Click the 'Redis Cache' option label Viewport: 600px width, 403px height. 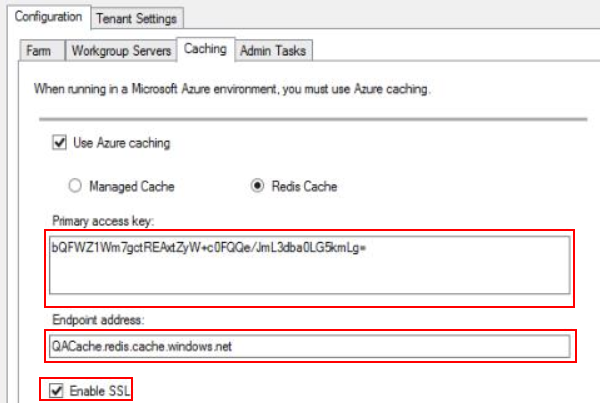(x=306, y=186)
